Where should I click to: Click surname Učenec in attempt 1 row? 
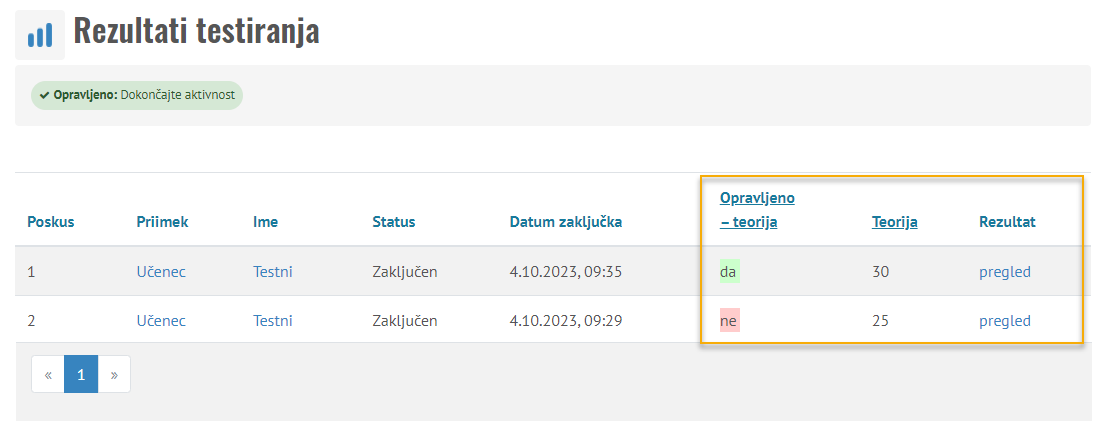click(x=161, y=271)
